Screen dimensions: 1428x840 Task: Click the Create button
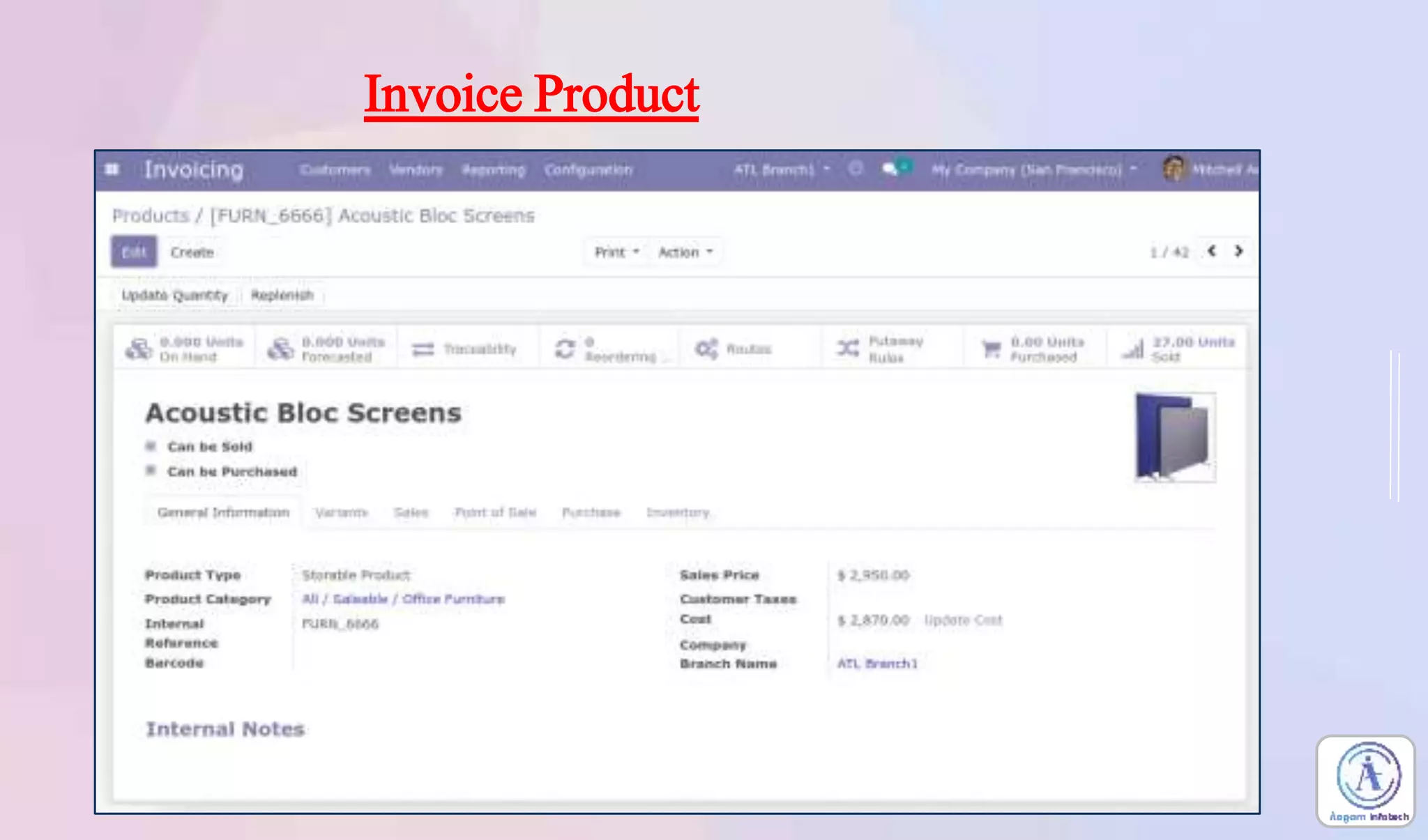(x=192, y=252)
